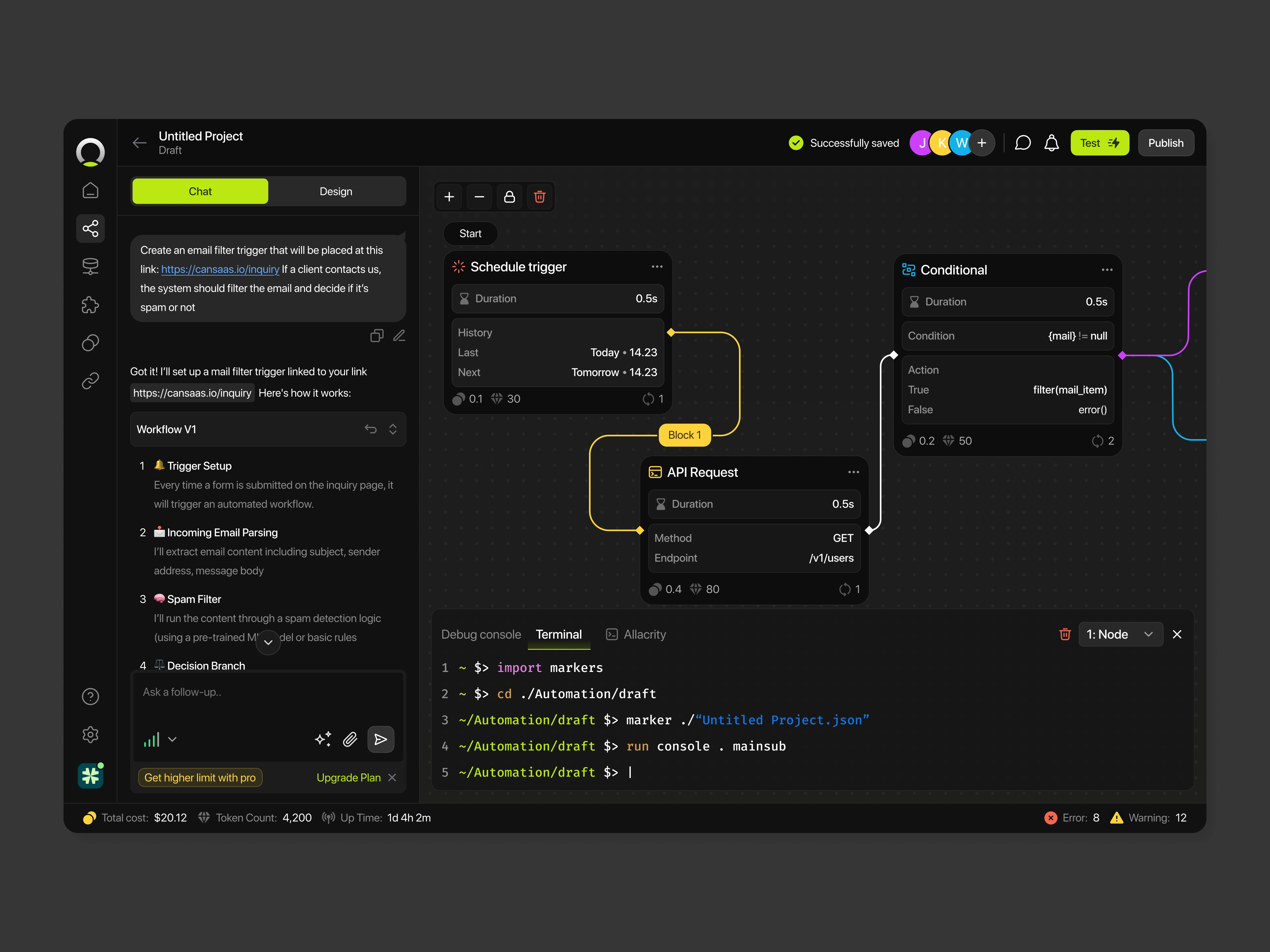1270x952 pixels.
Task: Select the workflow share-nodes sidebar icon
Action: pos(90,228)
